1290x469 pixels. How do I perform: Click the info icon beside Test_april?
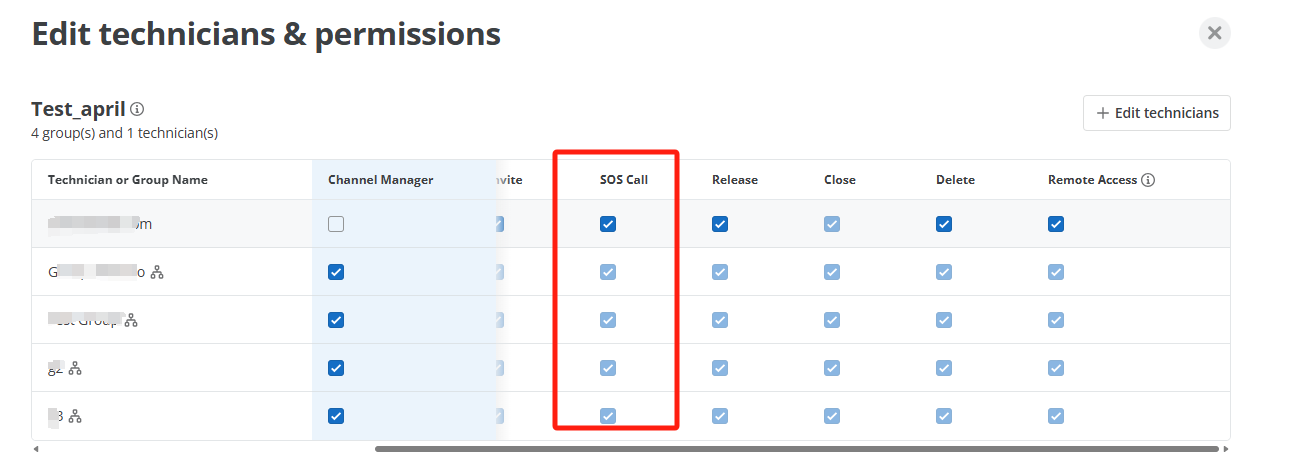coord(137,109)
